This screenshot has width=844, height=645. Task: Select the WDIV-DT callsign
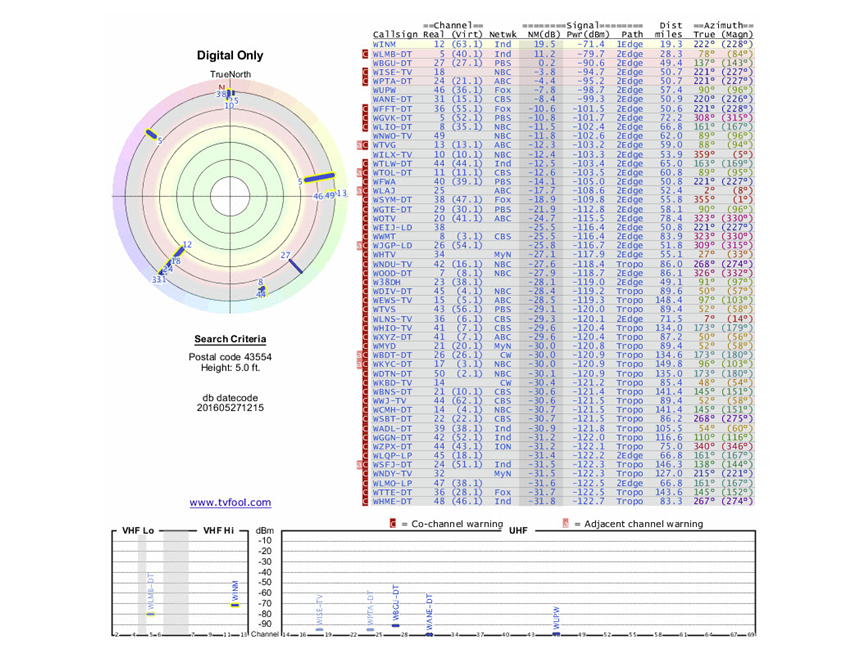[x=392, y=291]
